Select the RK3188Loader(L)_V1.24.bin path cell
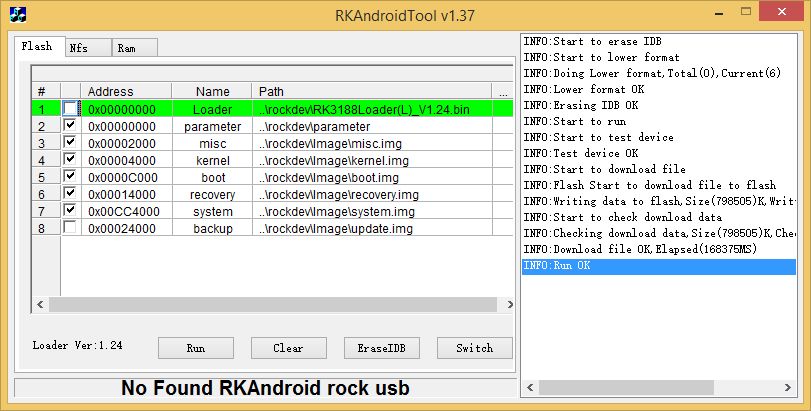Image resolution: width=811 pixels, height=411 pixels. click(372, 109)
